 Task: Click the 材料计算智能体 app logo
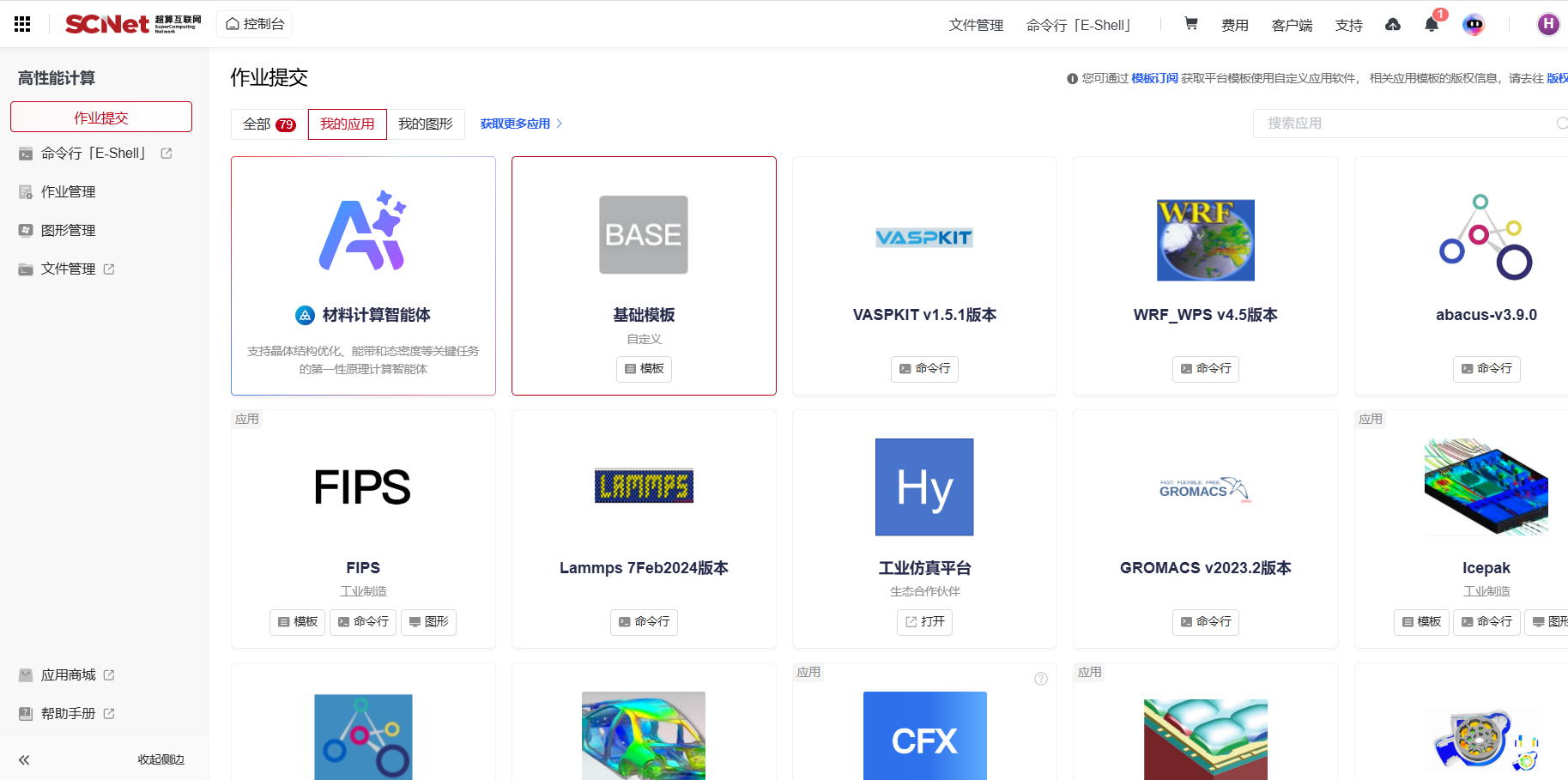[363, 231]
